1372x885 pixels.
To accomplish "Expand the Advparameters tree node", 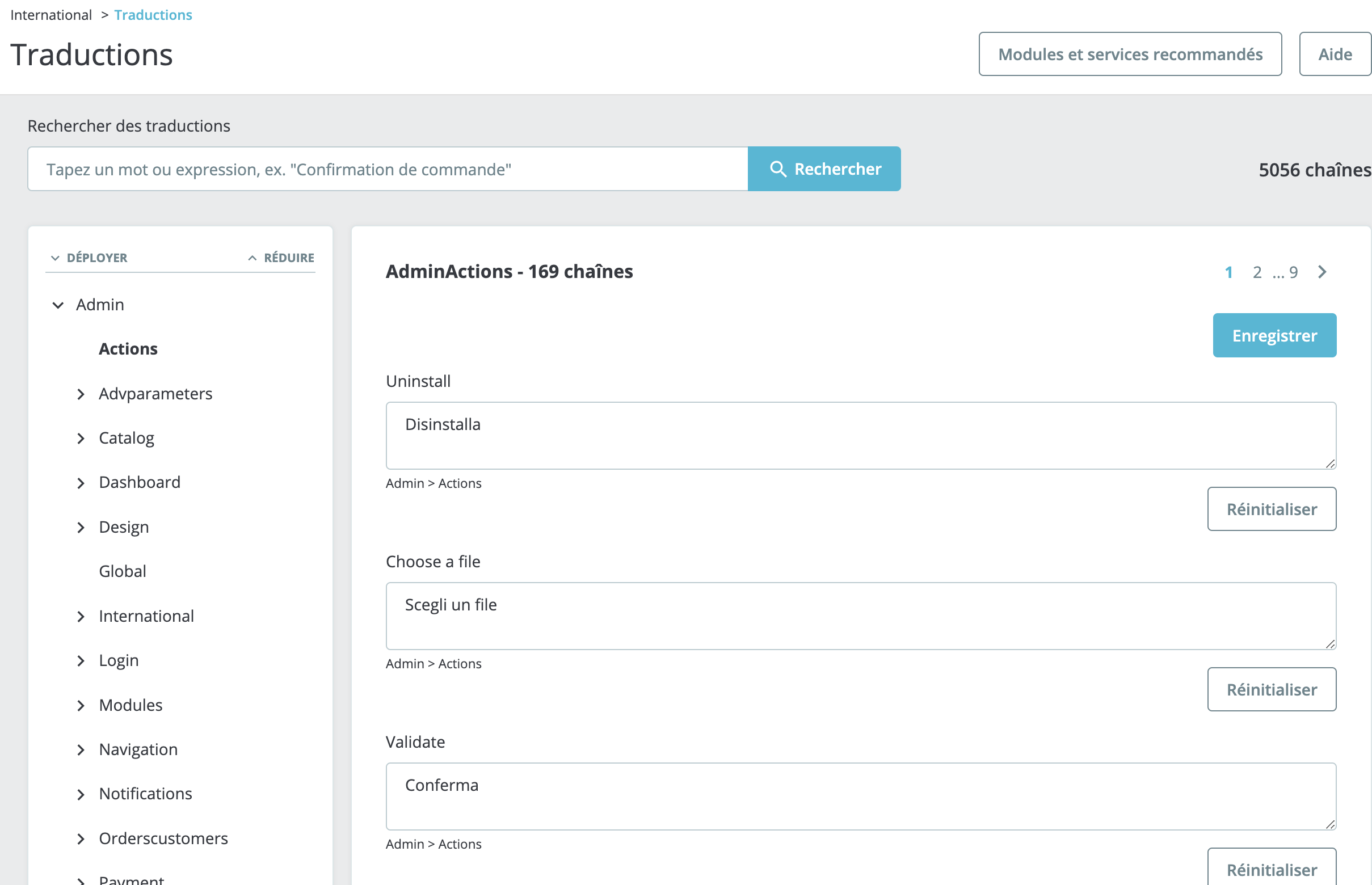I will point(81,394).
